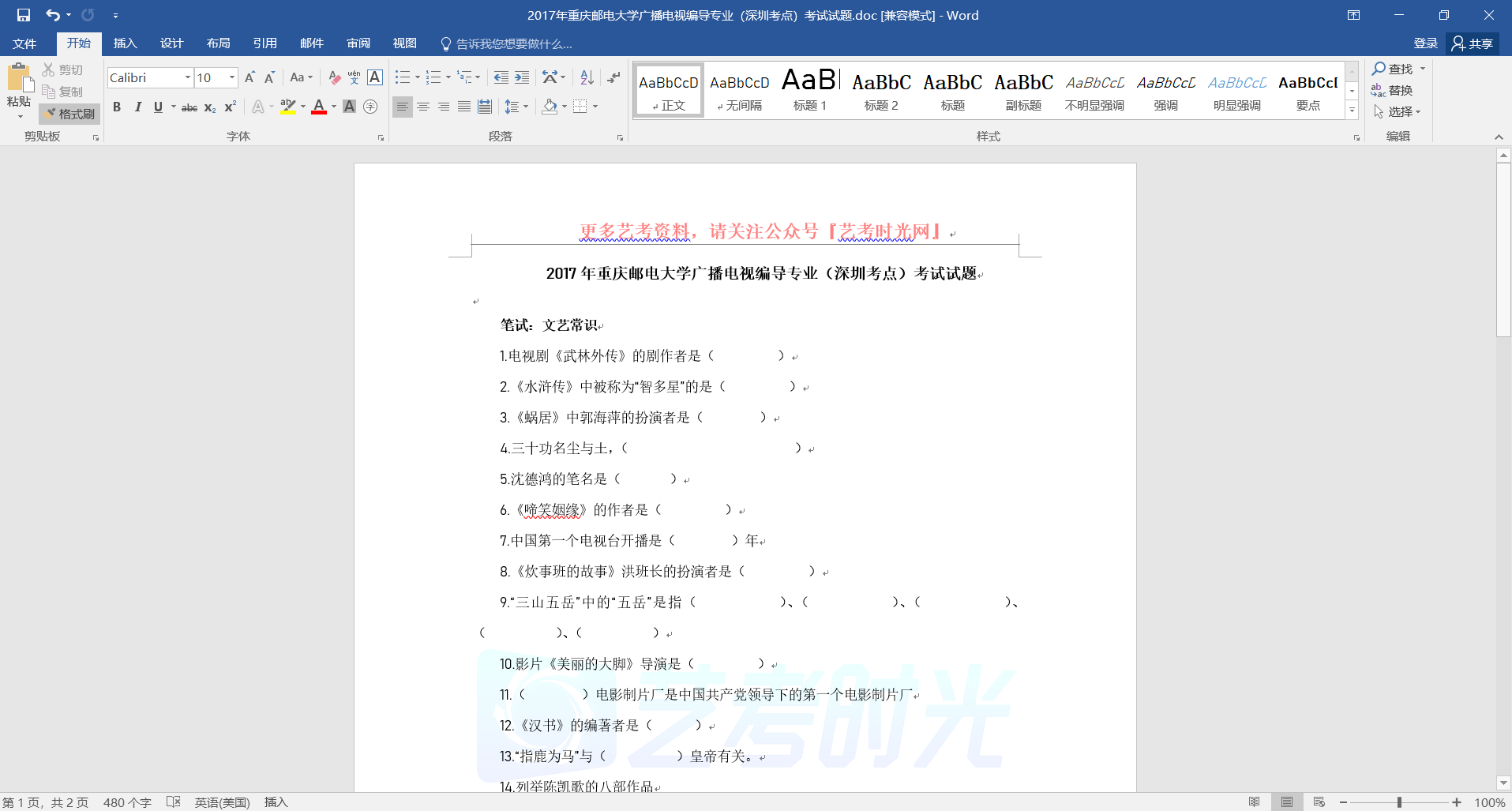Viewport: 1512px width, 811px height.
Task: Open the font size dropdown
Action: (232, 77)
